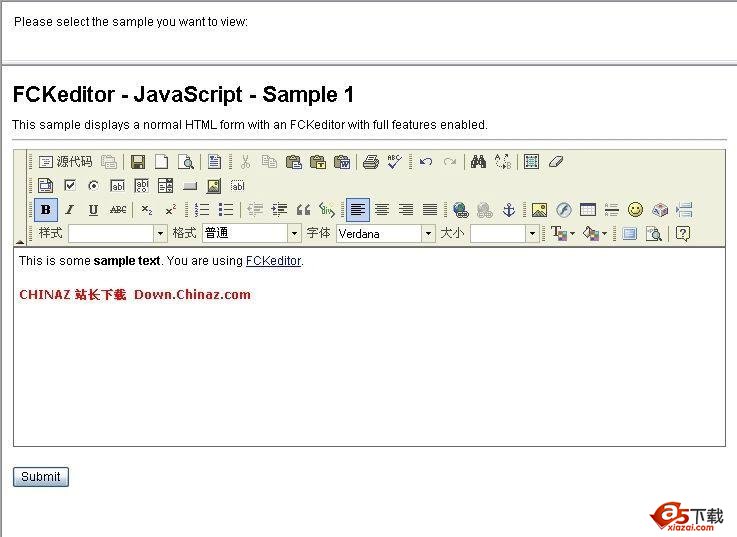Toggle Strikethrough formatting
This screenshot has width=737, height=537.
tap(118, 210)
